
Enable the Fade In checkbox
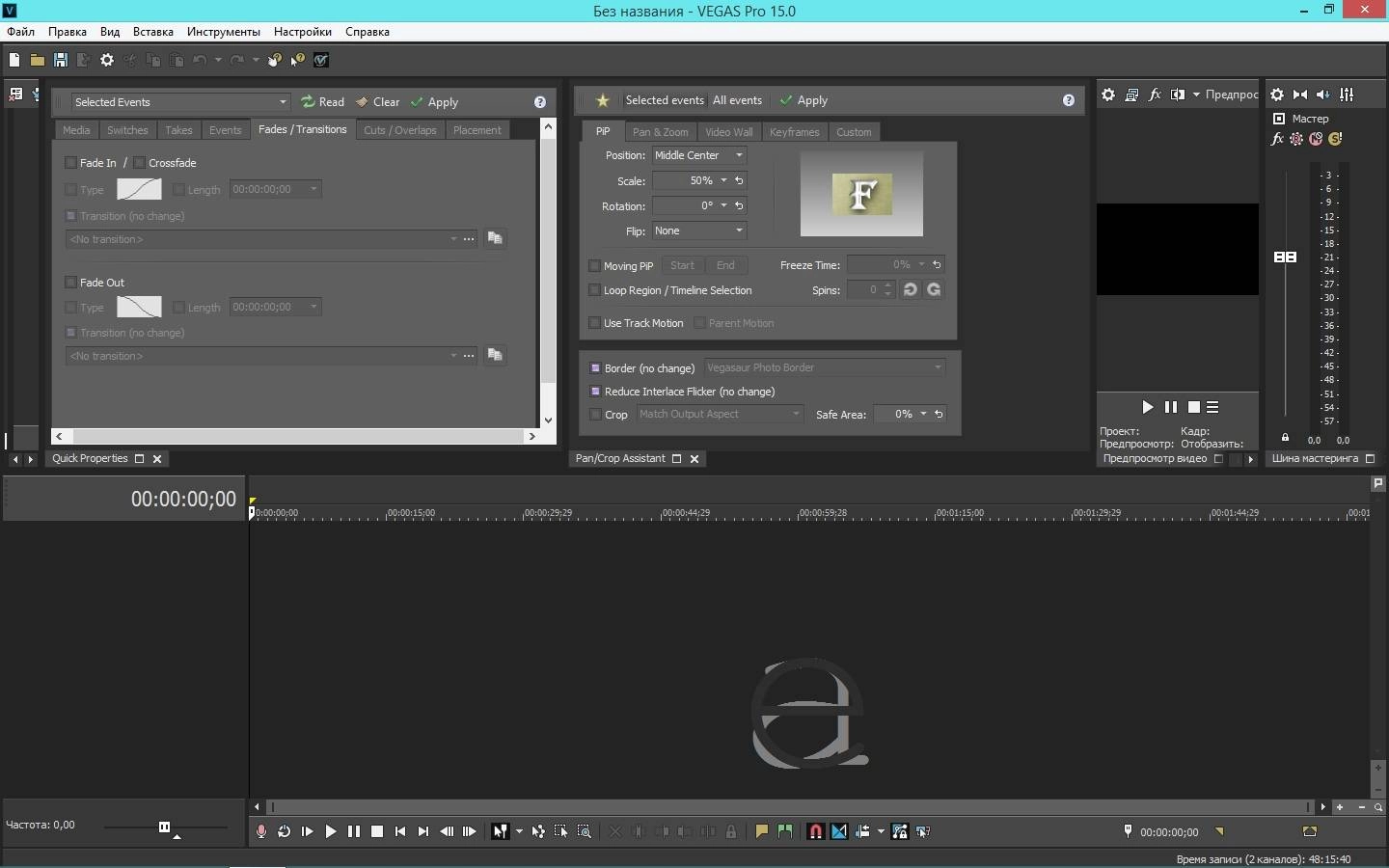point(70,163)
